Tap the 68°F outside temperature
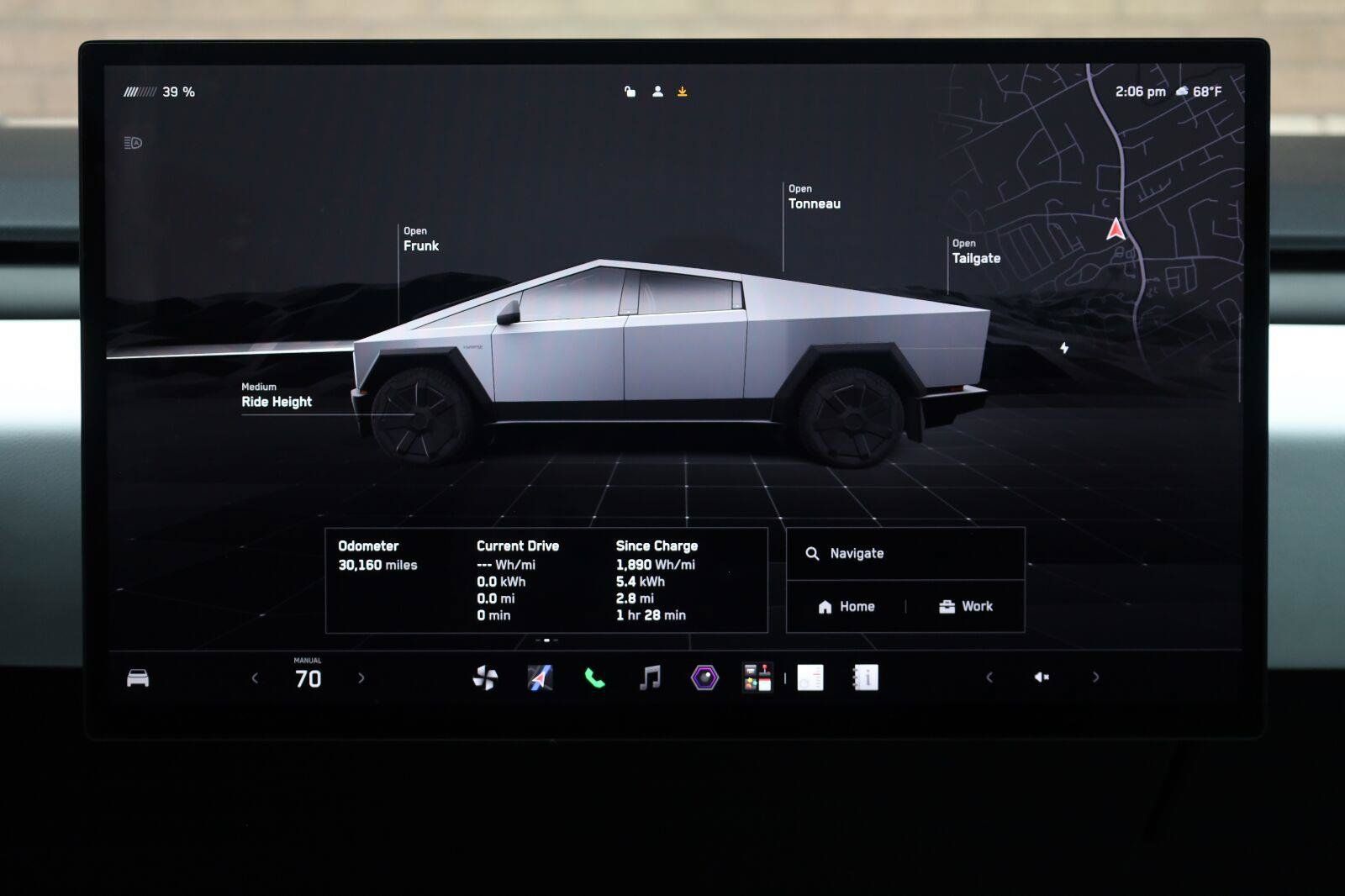This screenshot has height=896, width=1345. click(x=1207, y=92)
